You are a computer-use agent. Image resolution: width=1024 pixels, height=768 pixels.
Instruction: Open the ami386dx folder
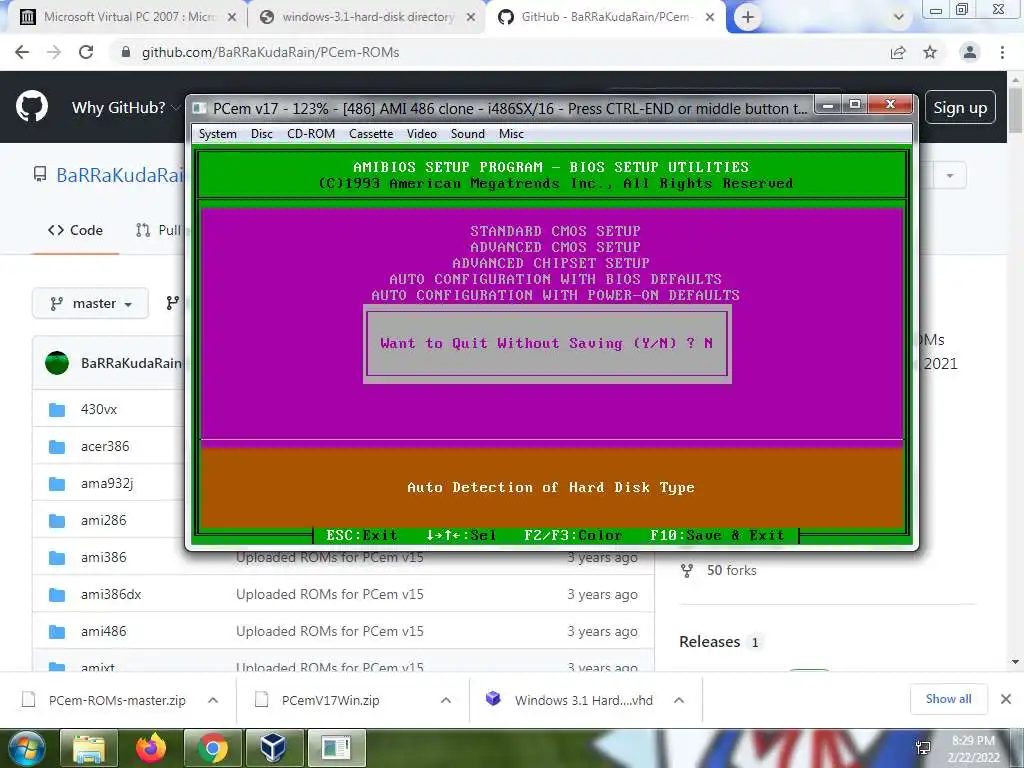[111, 594]
